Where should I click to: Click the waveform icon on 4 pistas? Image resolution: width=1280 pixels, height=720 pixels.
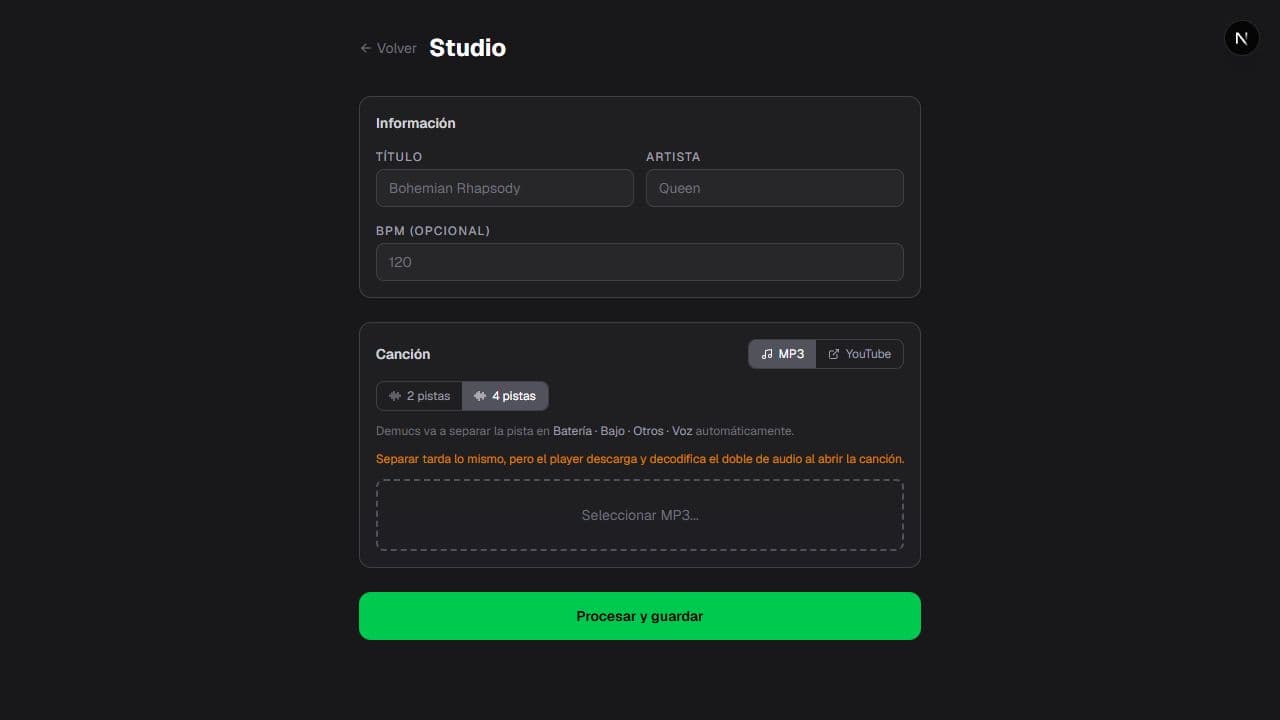(x=480, y=396)
